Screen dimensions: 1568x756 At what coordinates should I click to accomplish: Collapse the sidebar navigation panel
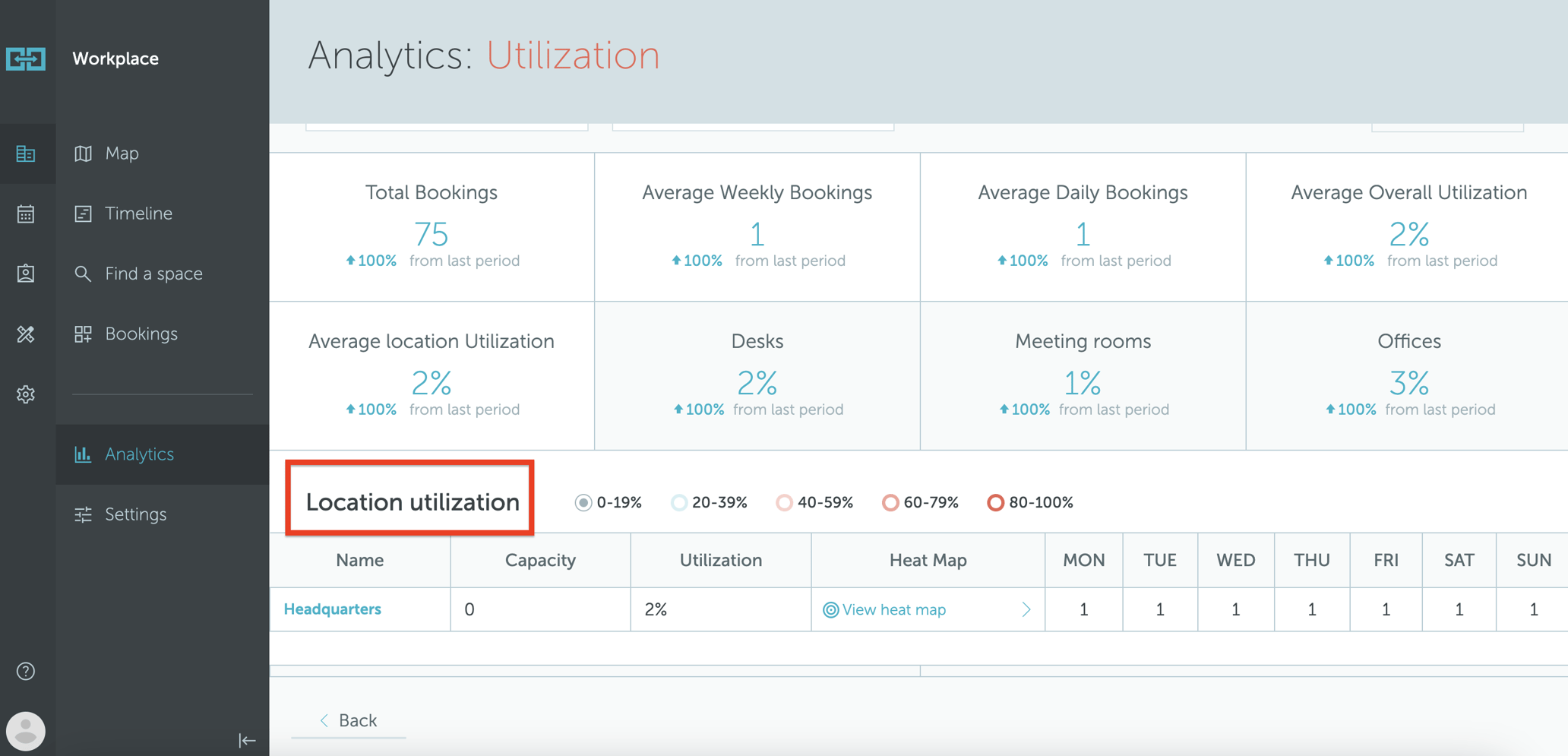pyautogui.click(x=247, y=740)
